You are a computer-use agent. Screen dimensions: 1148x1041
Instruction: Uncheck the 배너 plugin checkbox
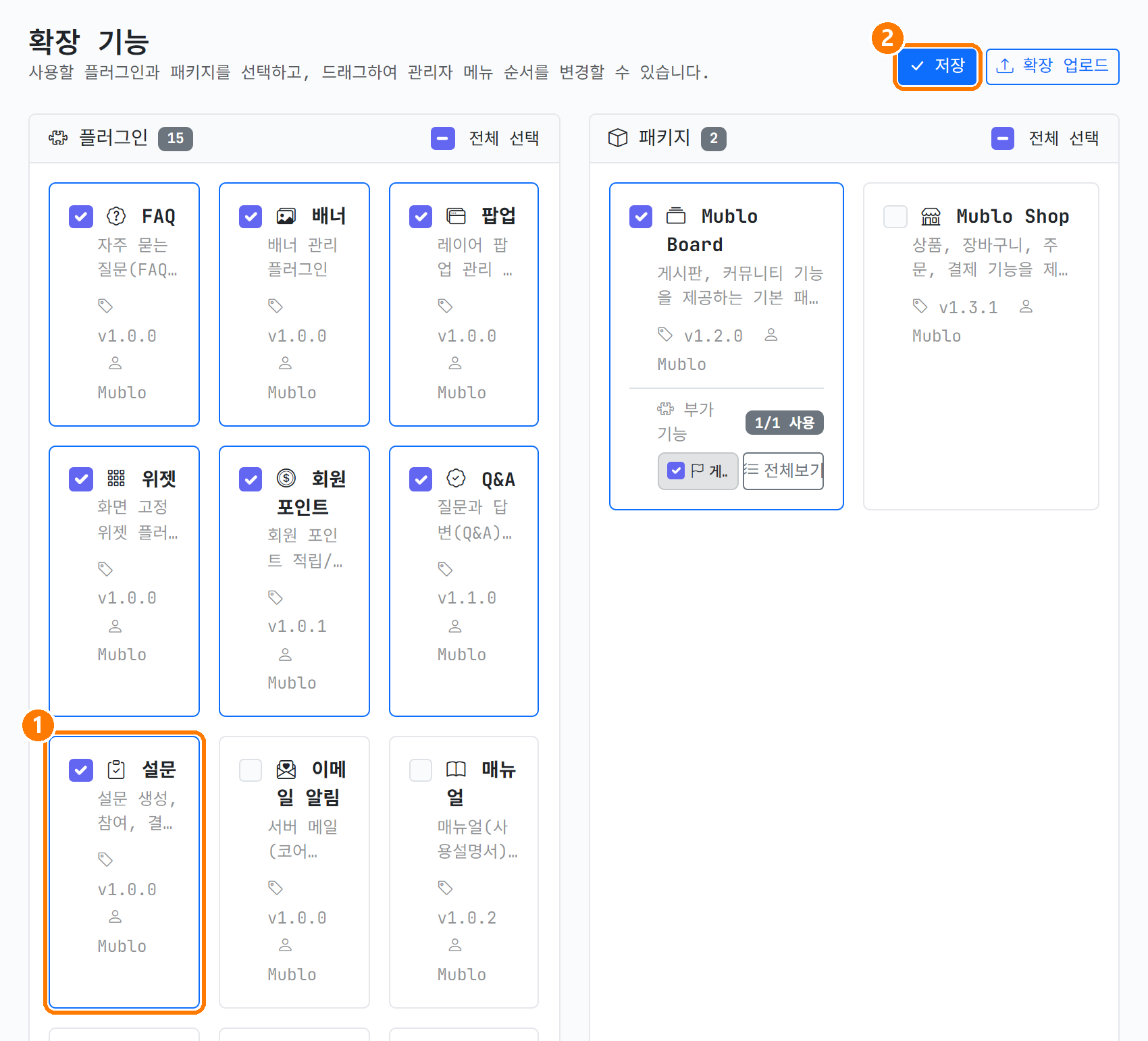click(x=251, y=217)
